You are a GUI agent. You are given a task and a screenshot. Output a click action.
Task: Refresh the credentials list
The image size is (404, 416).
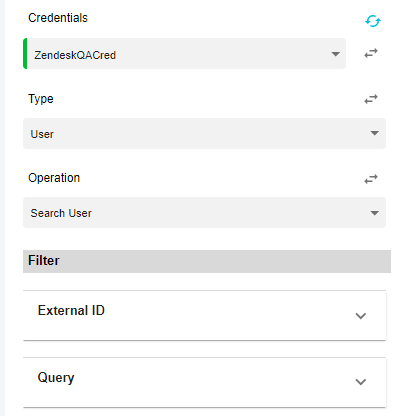click(373, 21)
